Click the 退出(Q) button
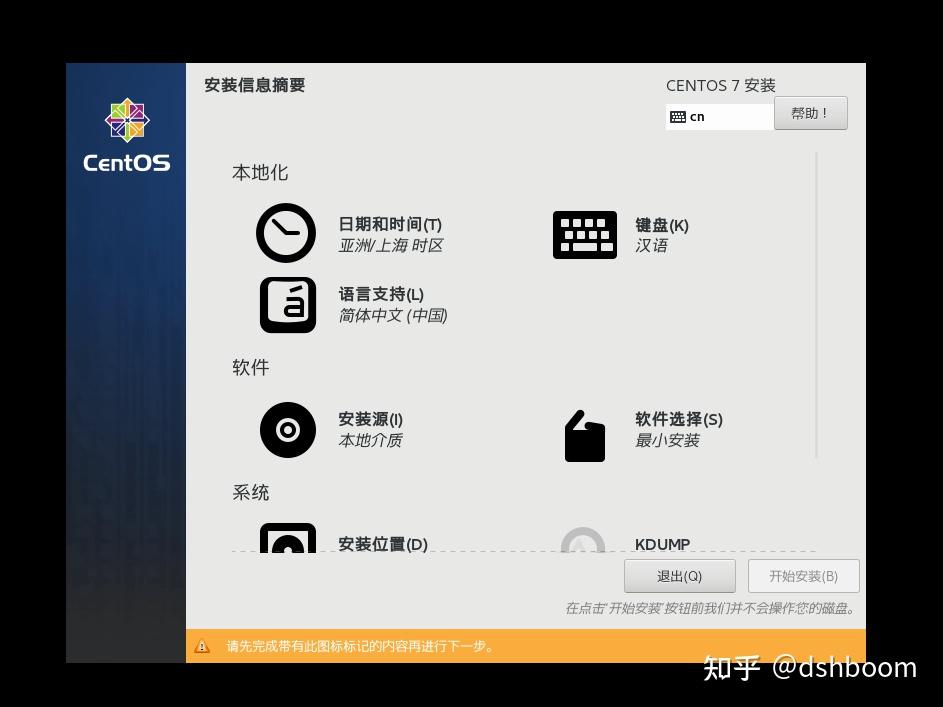The width and height of the screenshot is (943, 707). (680, 575)
